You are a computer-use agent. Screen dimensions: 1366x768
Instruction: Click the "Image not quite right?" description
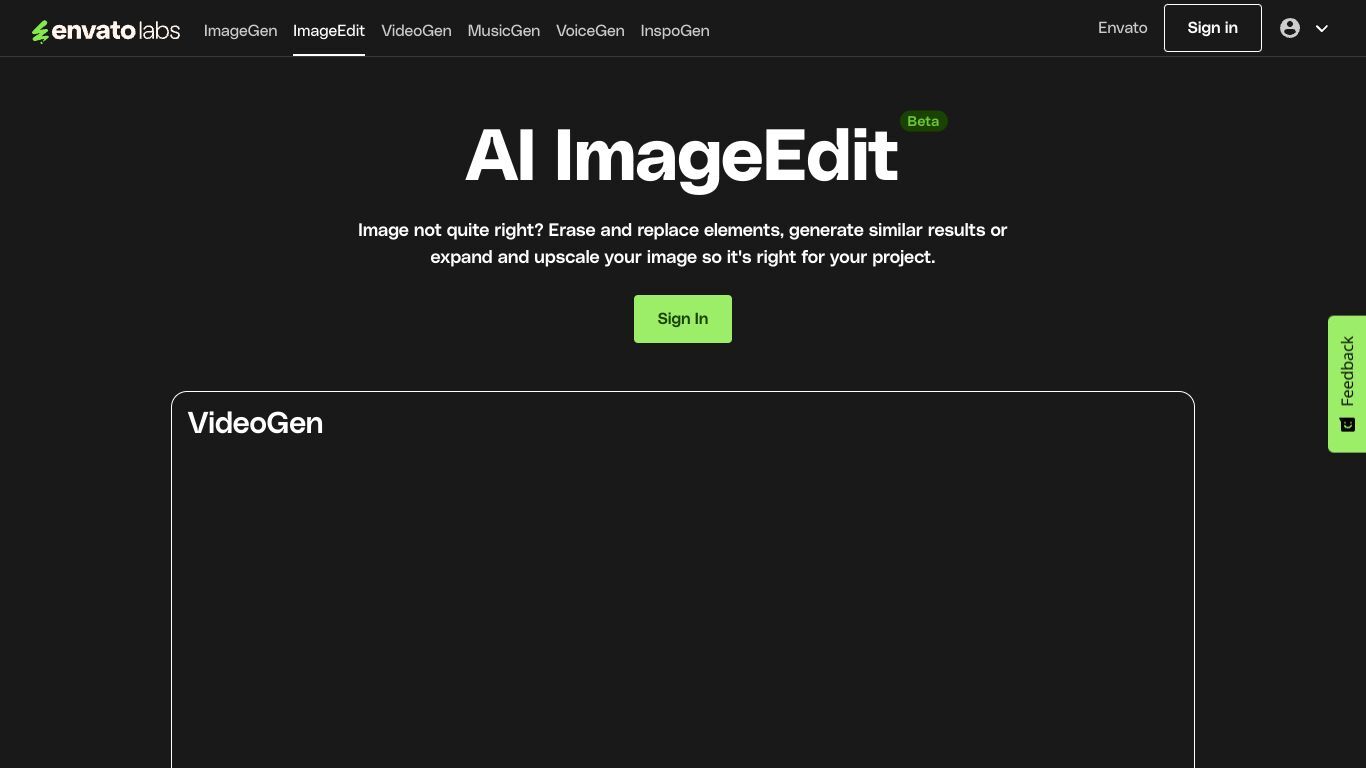tap(683, 243)
